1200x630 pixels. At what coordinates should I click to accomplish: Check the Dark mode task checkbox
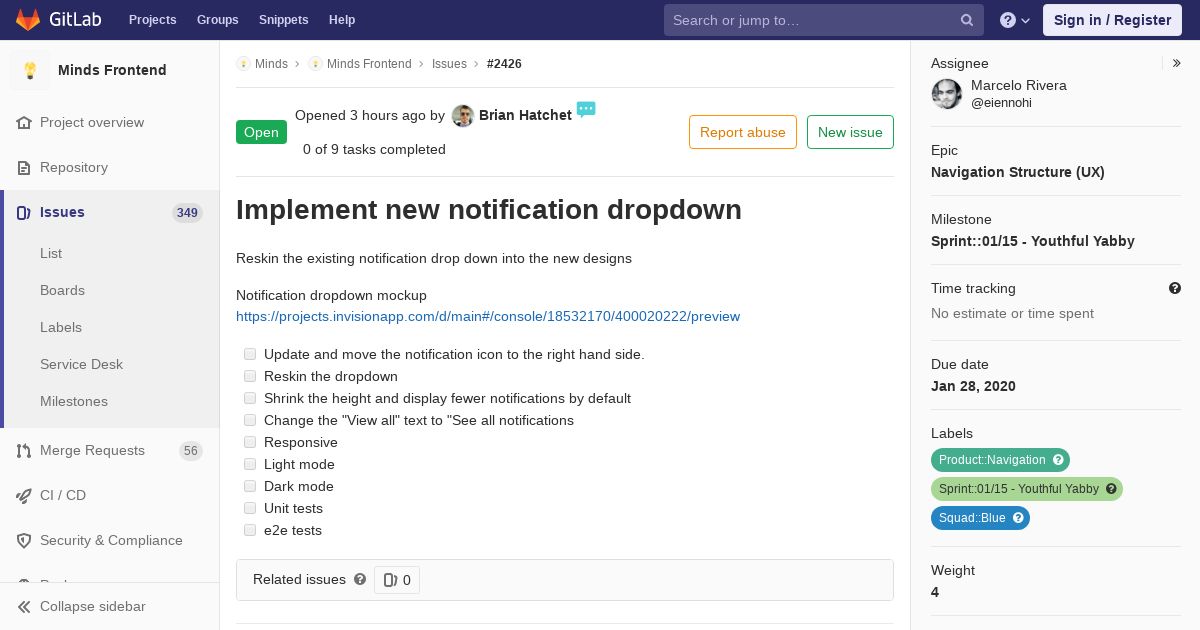pos(250,486)
